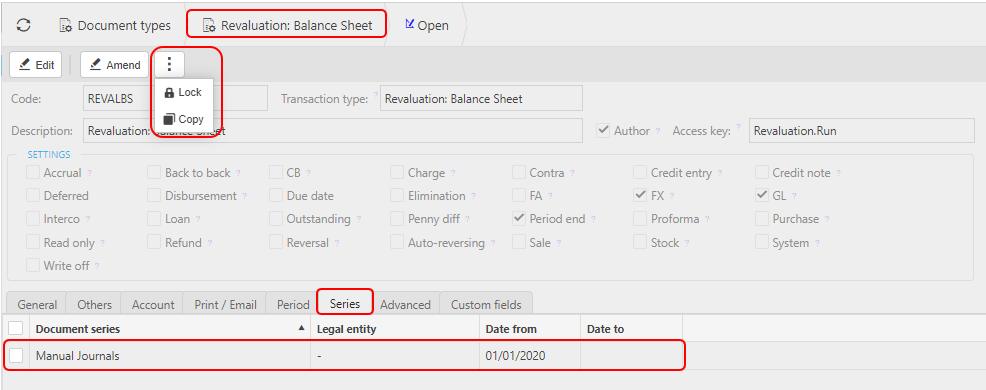This screenshot has width=986, height=390.
Task: Click help icon beside Author
Action: tap(658, 131)
